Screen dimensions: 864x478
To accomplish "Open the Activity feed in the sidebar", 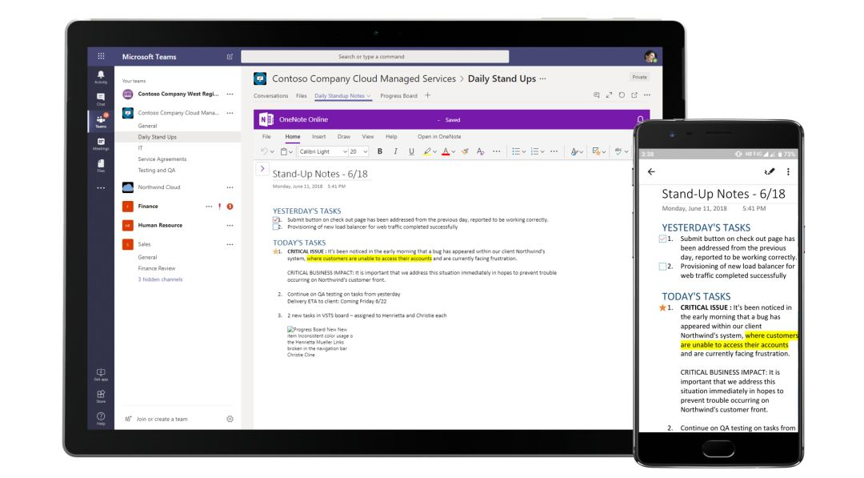I will 101,77.
